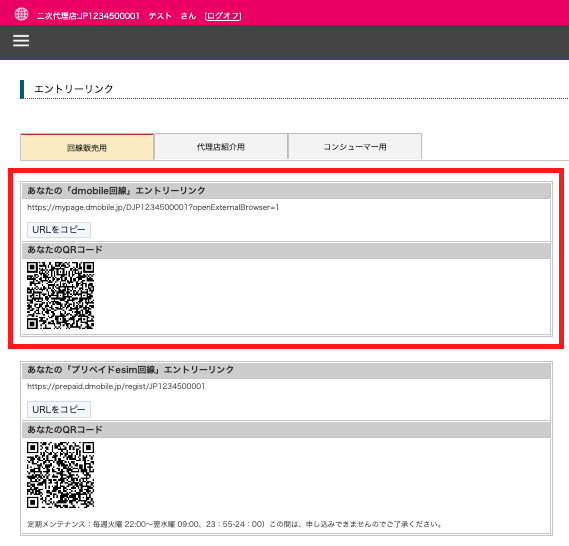Click the テスト さん user name text
The image size is (569, 546).
click(172, 16)
